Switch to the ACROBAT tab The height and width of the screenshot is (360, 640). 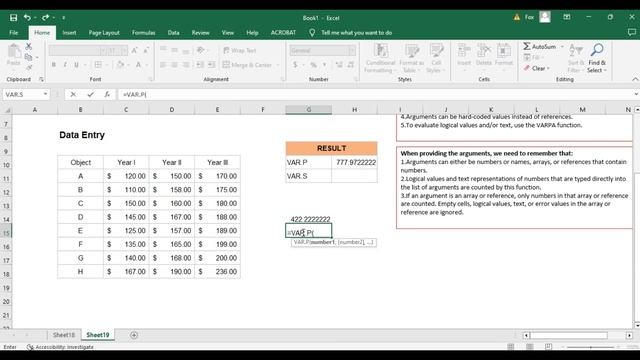pyautogui.click(x=283, y=33)
